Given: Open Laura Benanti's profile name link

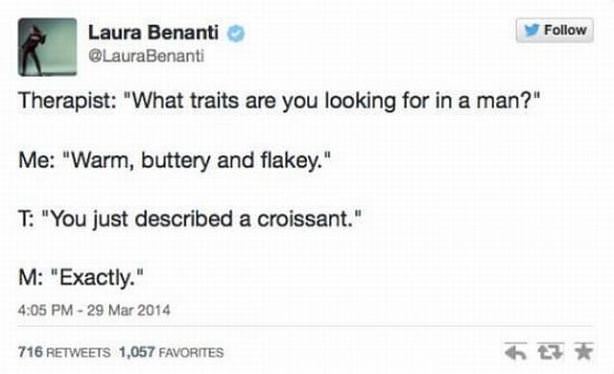Looking at the screenshot, I should [153, 32].
